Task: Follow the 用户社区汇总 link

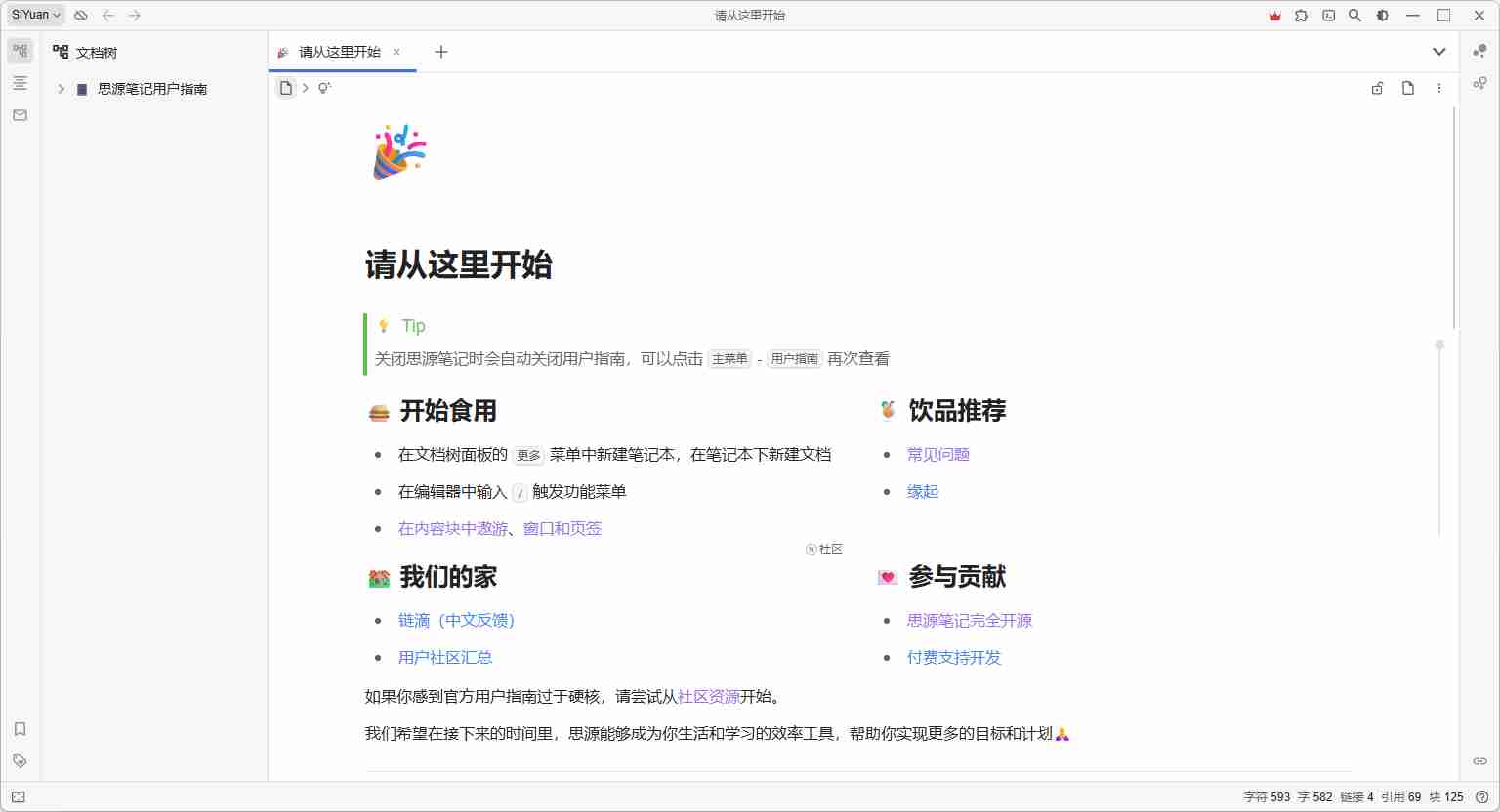Action: (445, 657)
